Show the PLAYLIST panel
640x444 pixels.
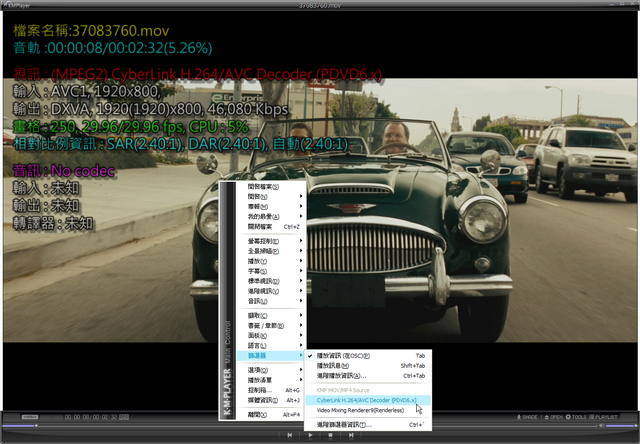click(603, 417)
